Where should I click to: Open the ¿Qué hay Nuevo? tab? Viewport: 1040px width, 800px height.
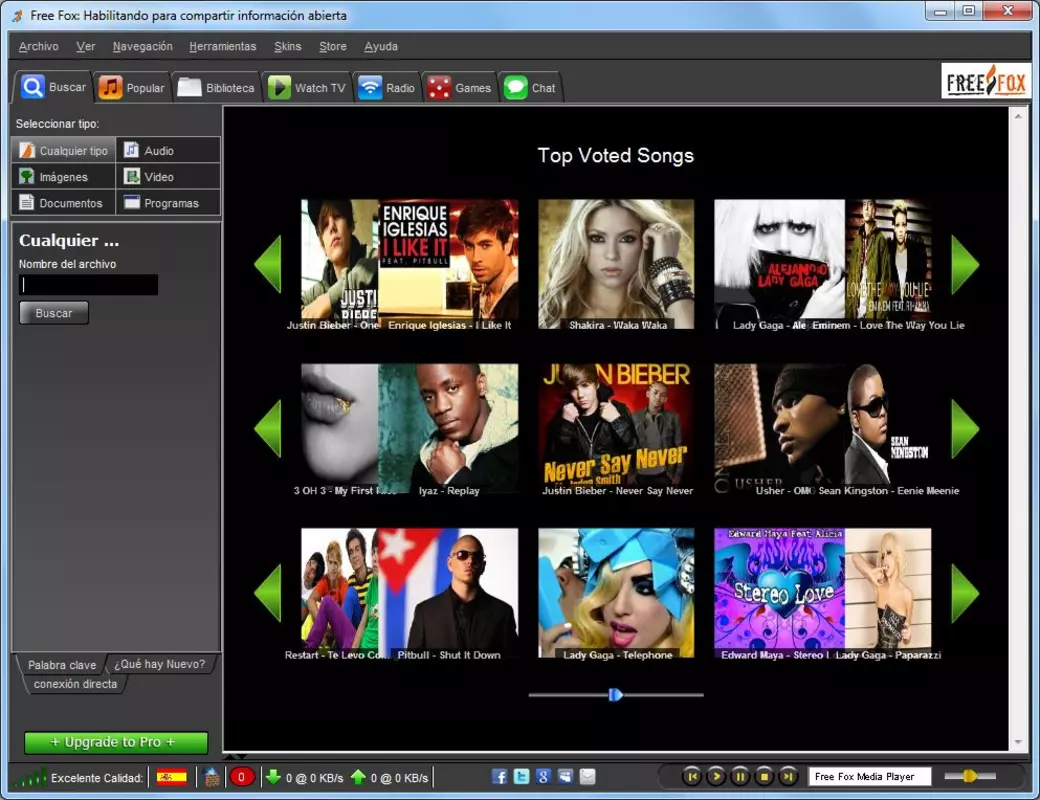[160, 664]
